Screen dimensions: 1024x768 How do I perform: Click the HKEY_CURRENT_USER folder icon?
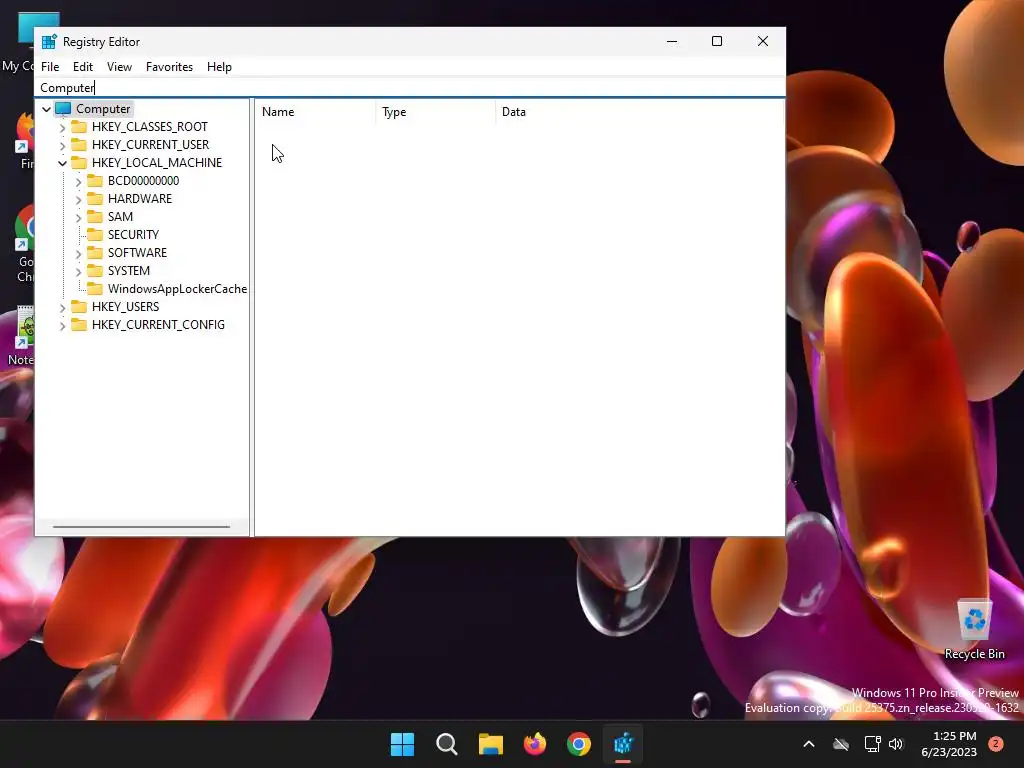pos(79,144)
